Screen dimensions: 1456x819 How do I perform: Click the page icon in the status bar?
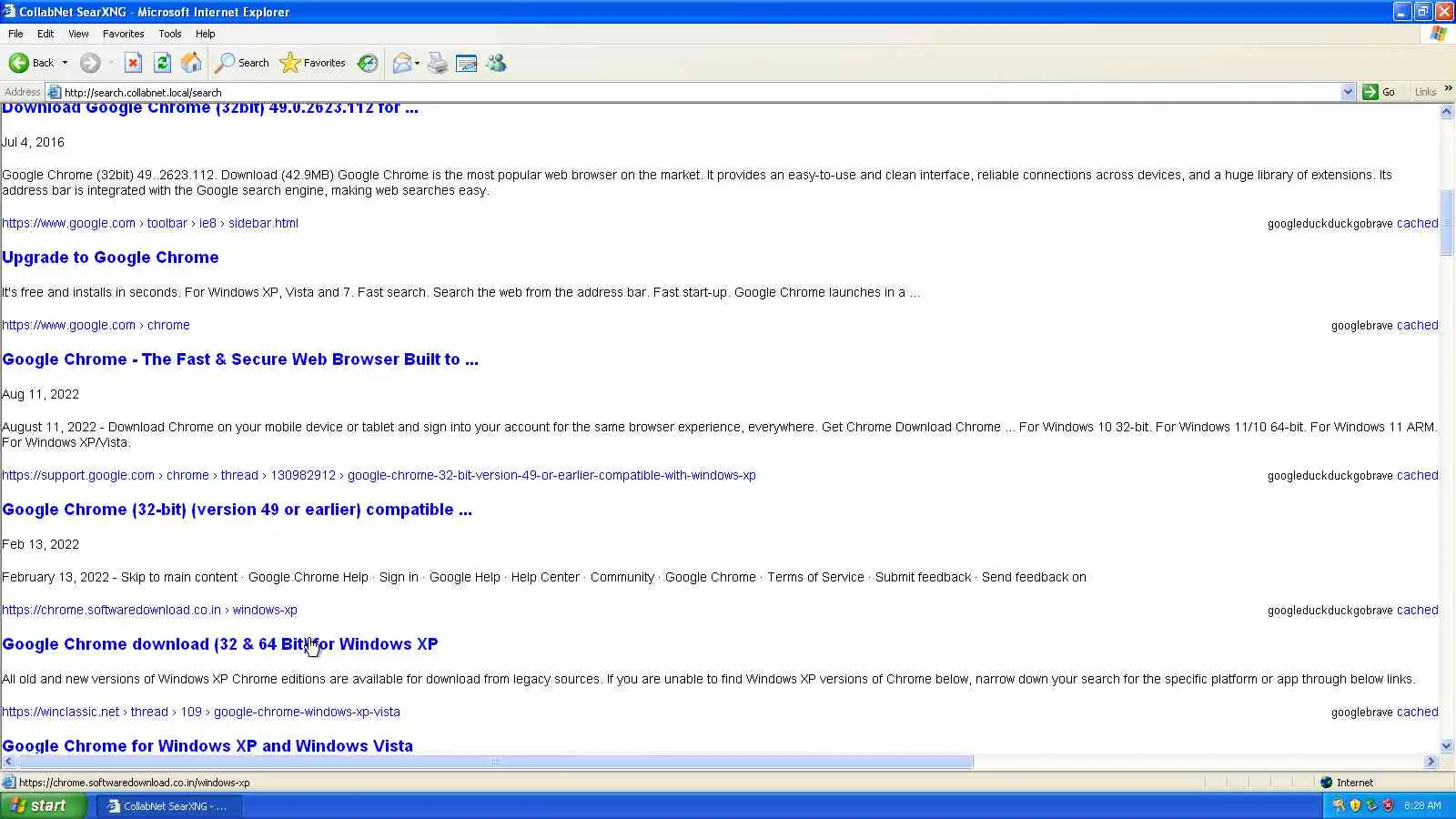[9, 783]
